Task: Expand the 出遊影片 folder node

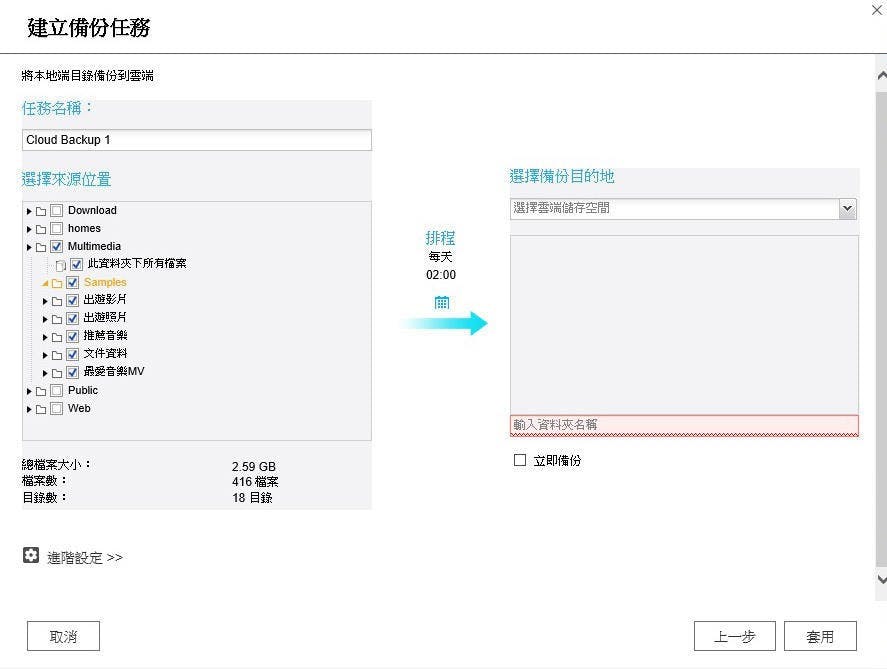Action: pos(45,301)
